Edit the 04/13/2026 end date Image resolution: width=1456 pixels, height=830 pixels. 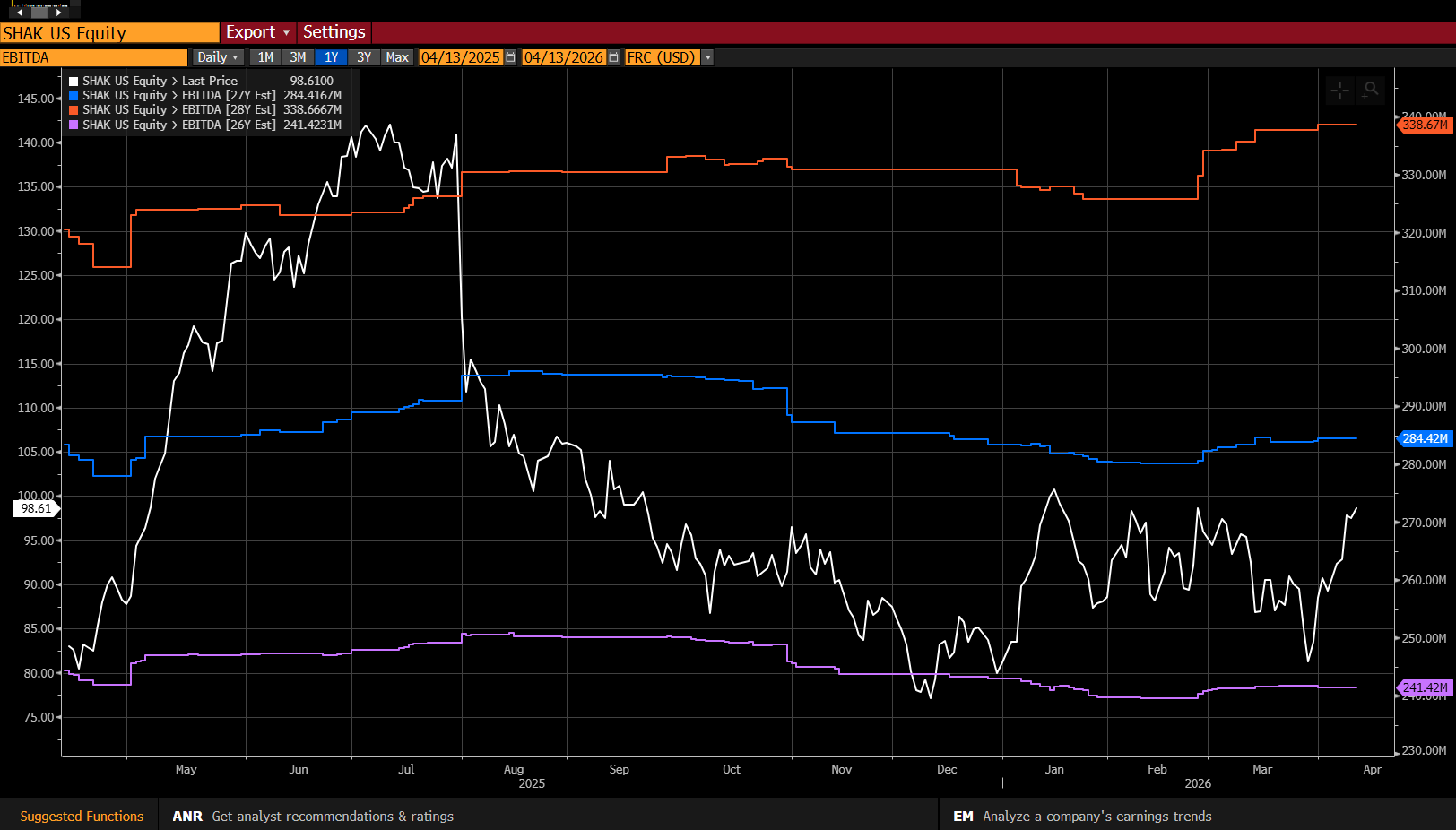[564, 57]
